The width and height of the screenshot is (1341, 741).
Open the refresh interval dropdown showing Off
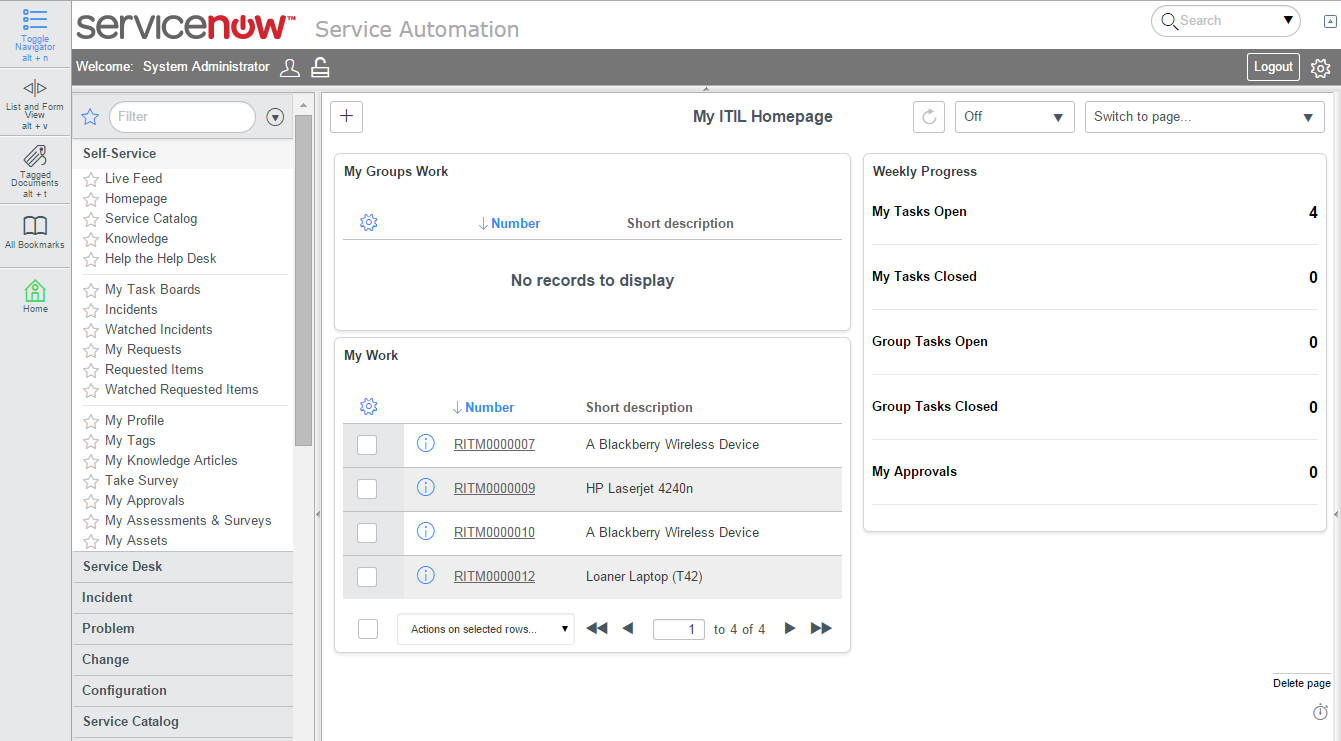[1015, 117]
